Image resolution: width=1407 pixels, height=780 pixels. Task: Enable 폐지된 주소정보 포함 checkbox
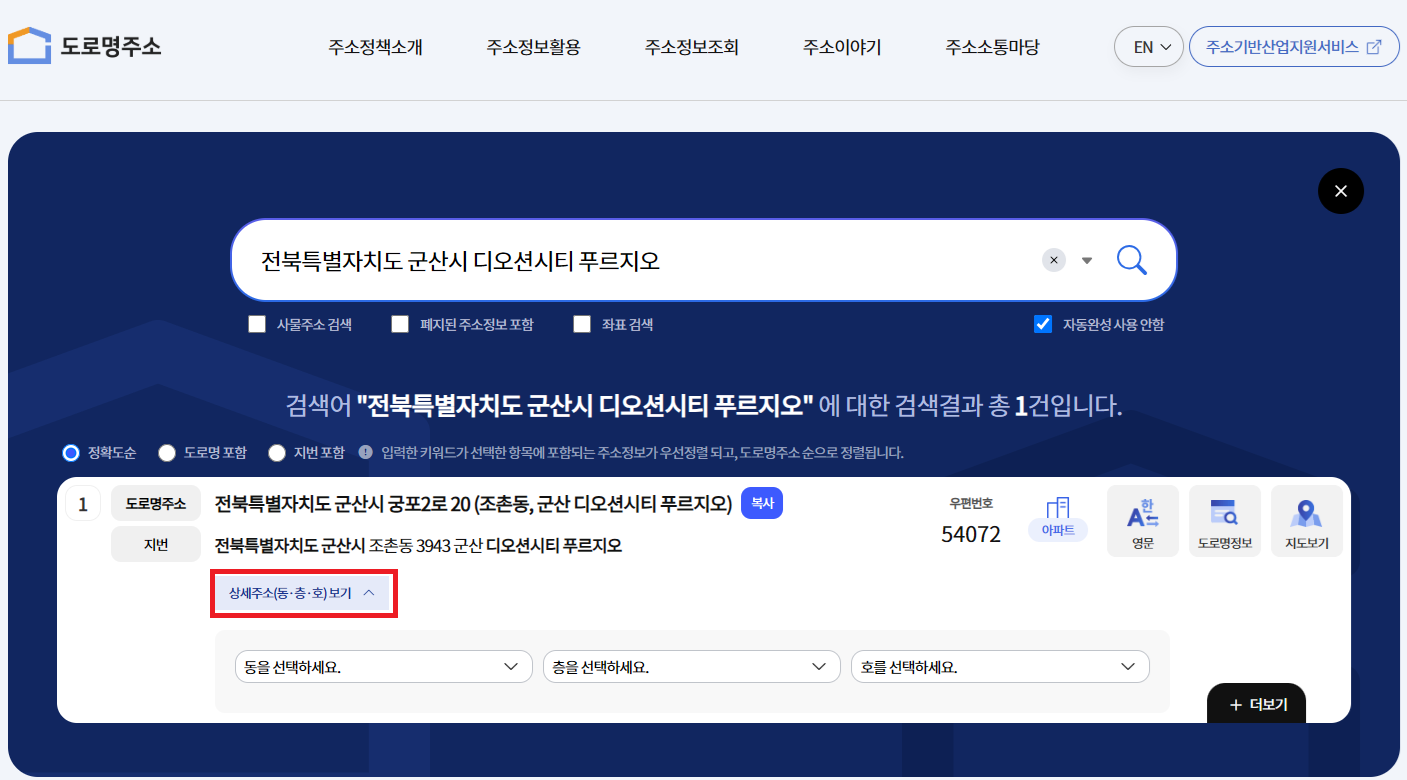point(400,324)
